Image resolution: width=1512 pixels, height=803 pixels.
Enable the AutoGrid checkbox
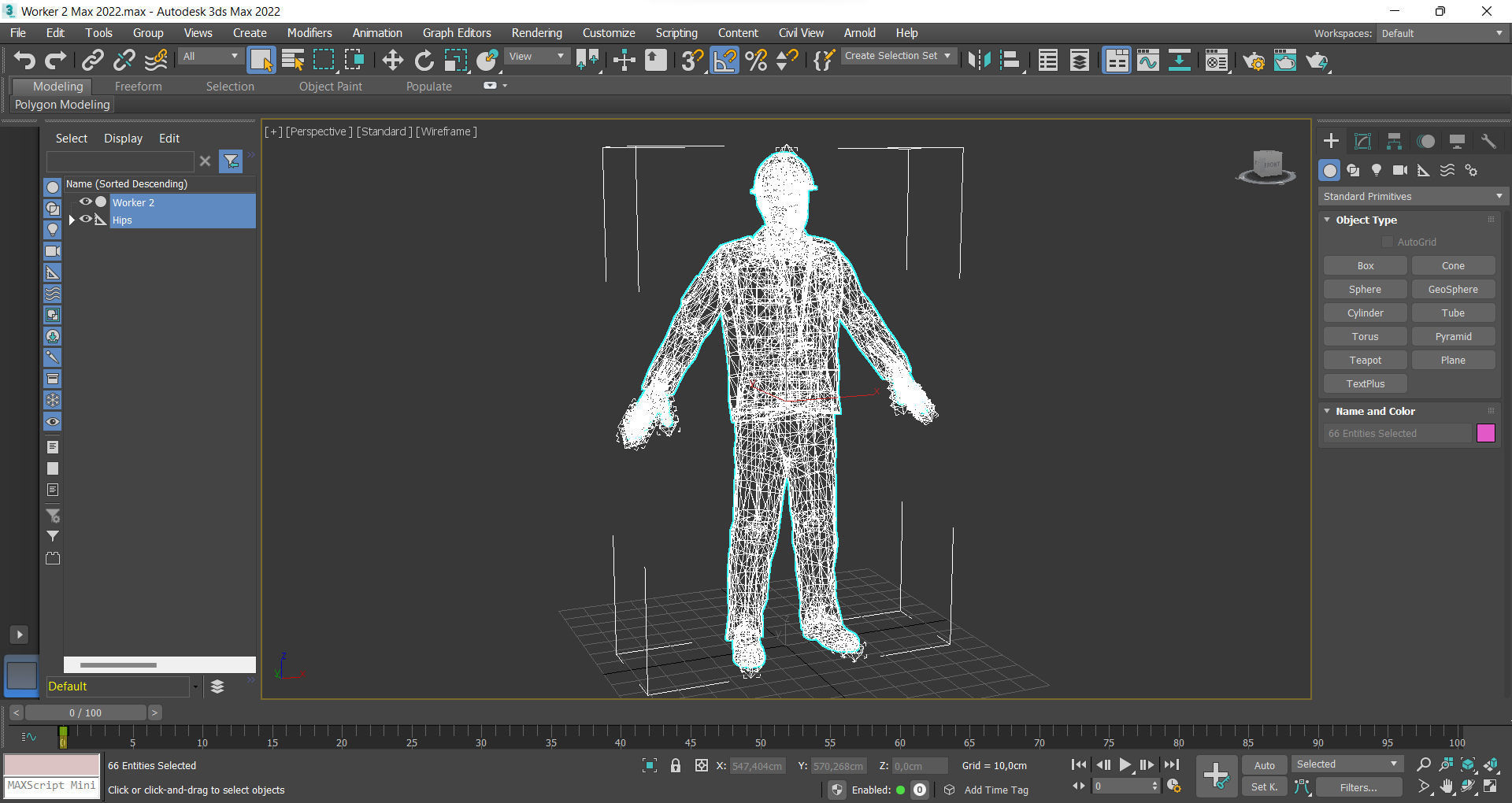[x=1388, y=242]
